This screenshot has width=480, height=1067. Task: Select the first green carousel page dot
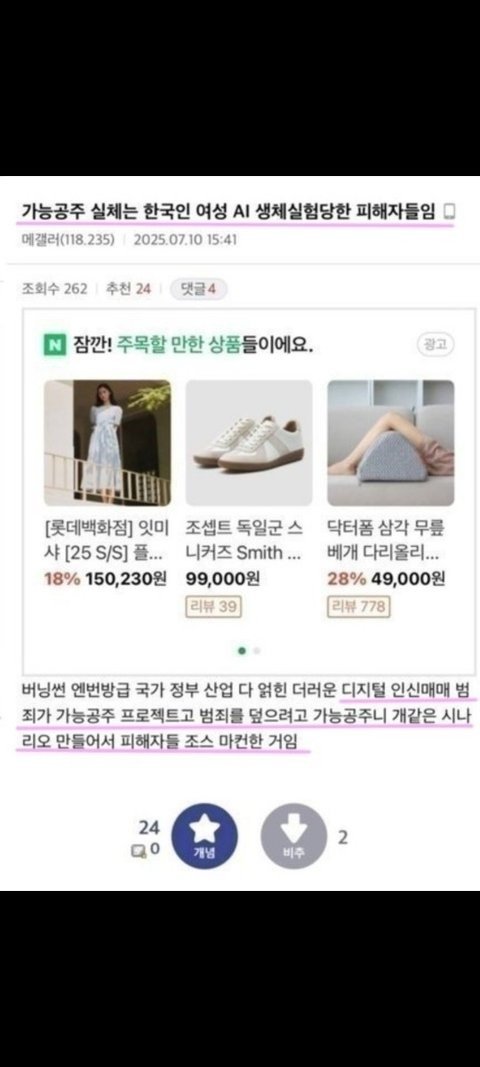point(242,651)
